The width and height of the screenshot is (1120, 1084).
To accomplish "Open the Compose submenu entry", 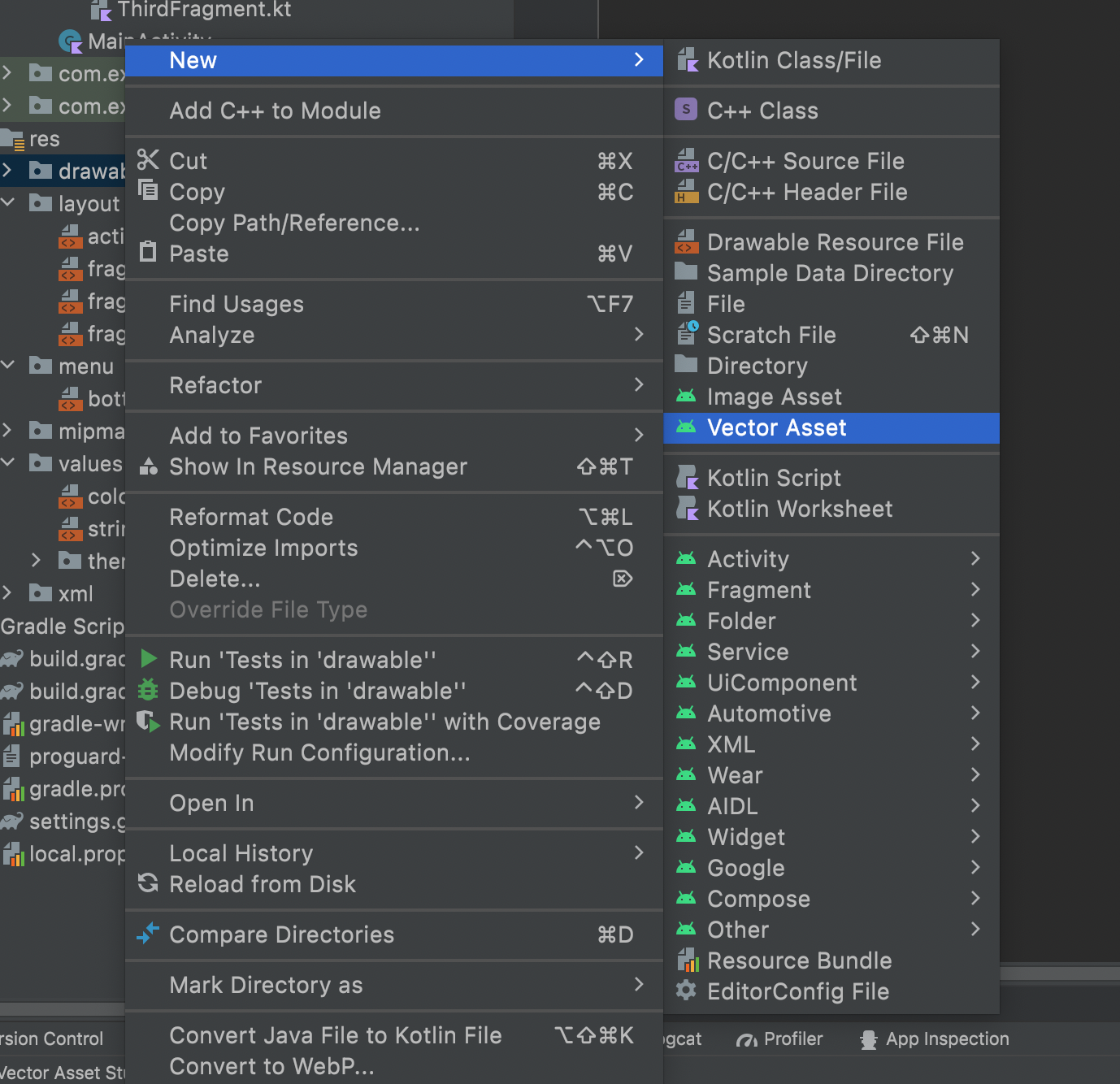I will (831, 899).
